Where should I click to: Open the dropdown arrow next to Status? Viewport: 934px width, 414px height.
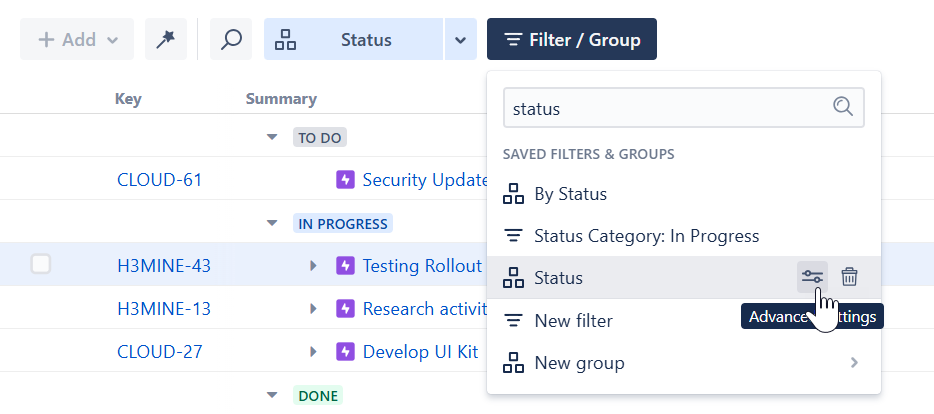[460, 40]
